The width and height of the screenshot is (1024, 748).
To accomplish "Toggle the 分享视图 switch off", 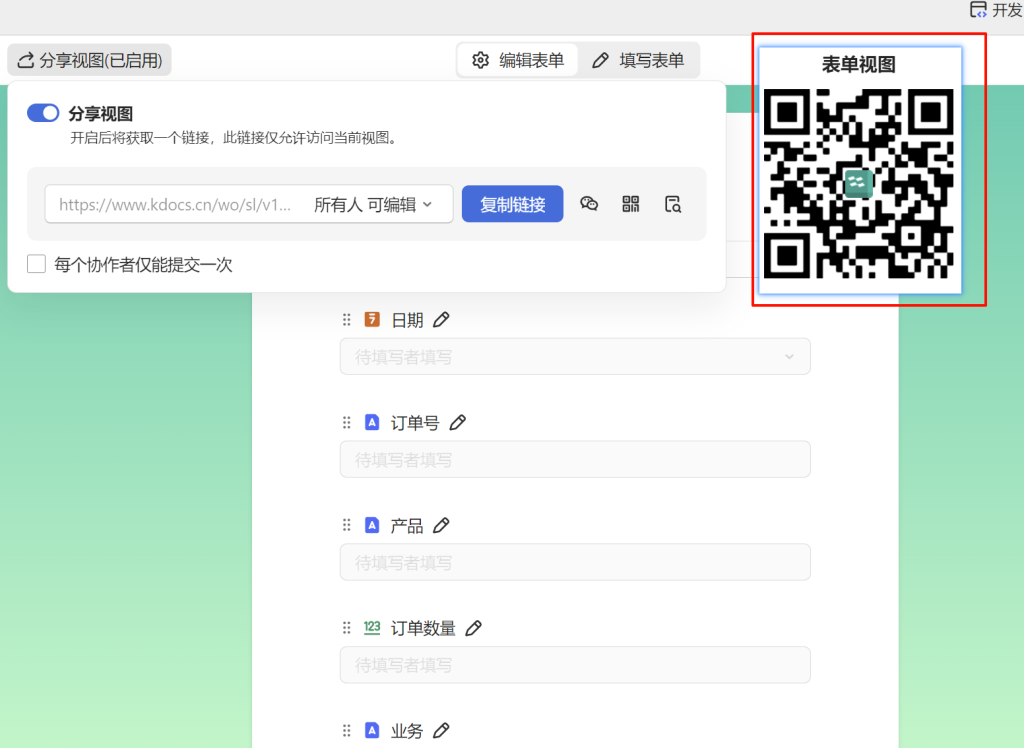I will click(43, 113).
